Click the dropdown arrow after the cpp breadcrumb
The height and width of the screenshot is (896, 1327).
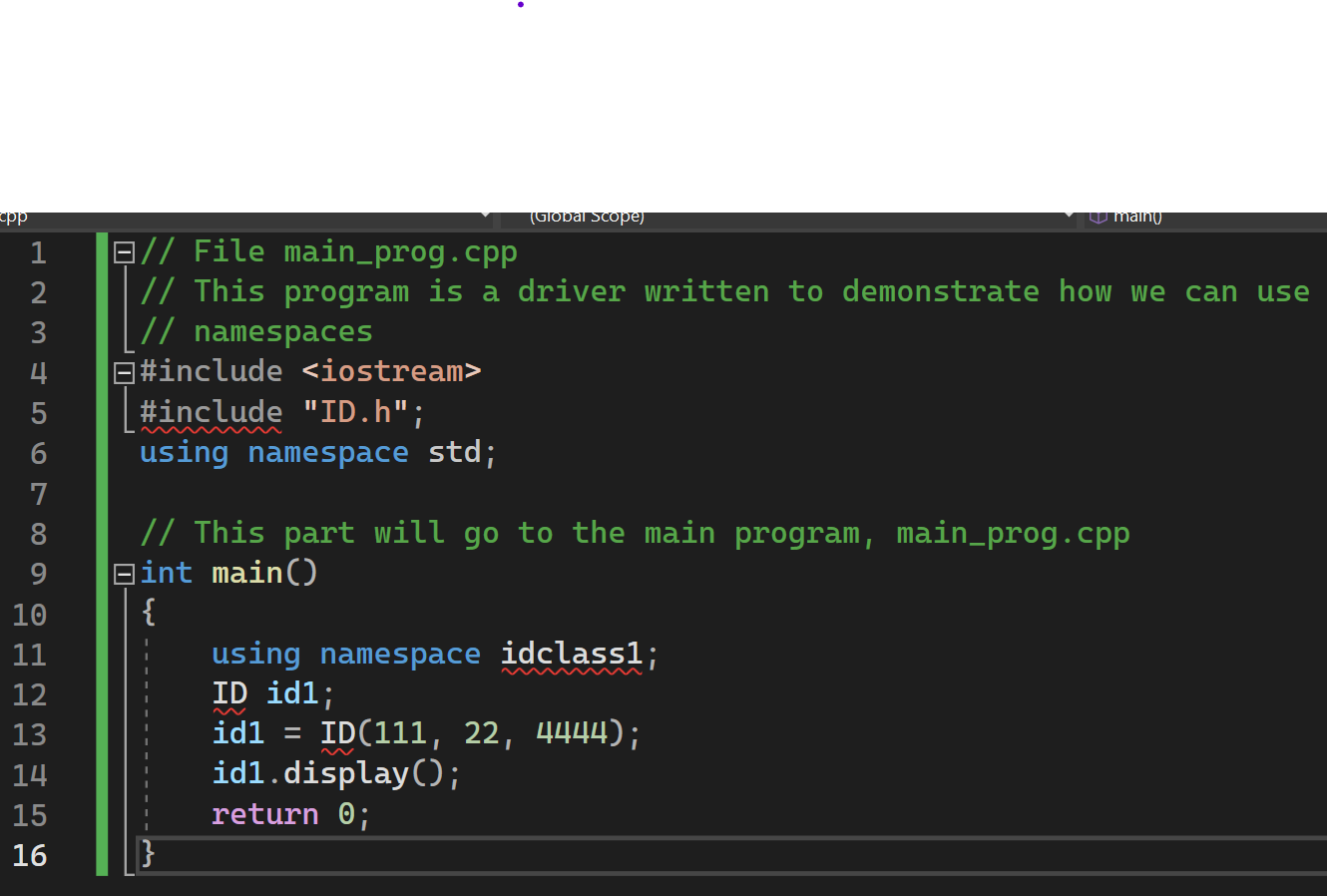click(x=486, y=216)
